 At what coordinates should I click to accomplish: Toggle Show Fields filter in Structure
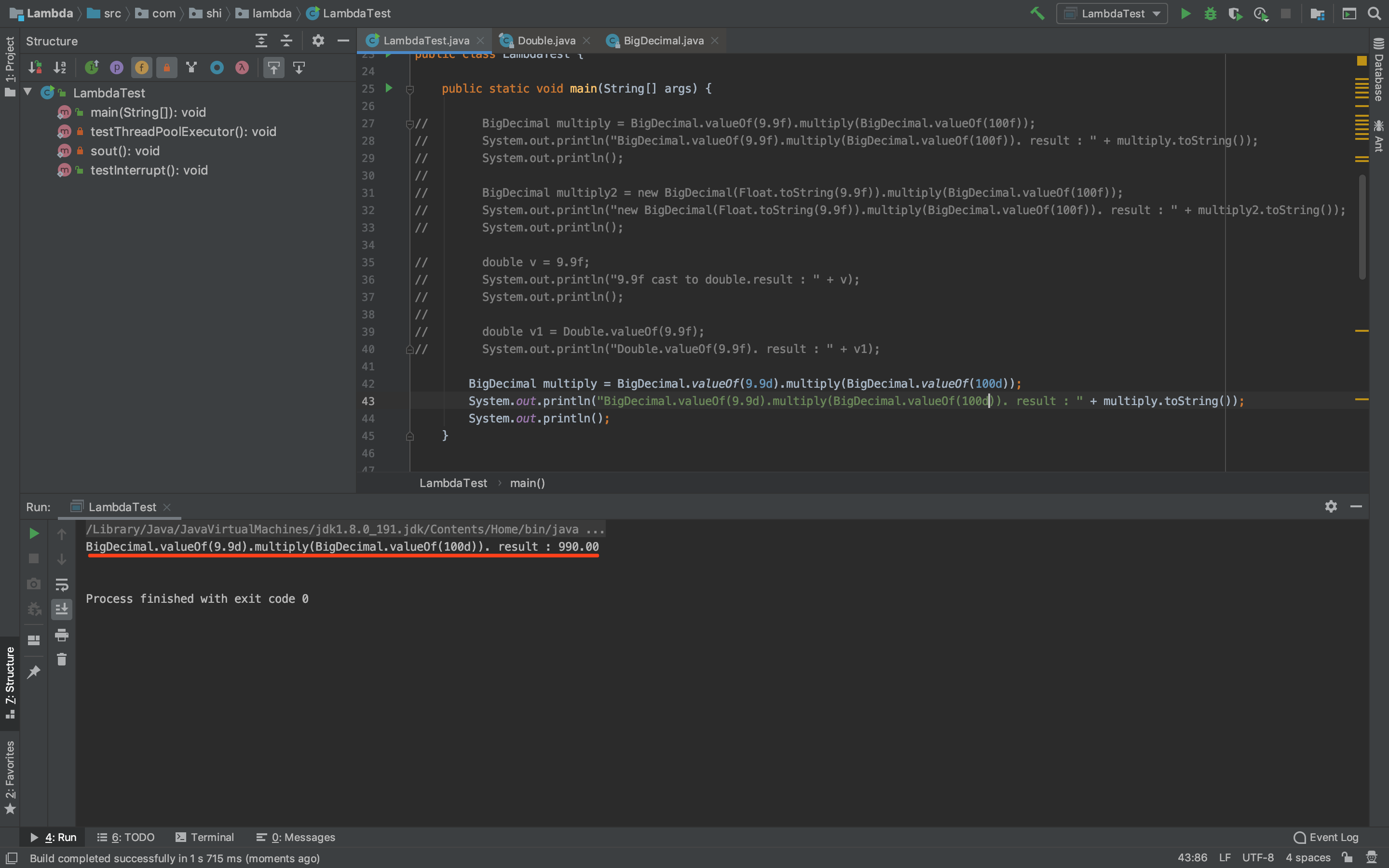coord(142,68)
